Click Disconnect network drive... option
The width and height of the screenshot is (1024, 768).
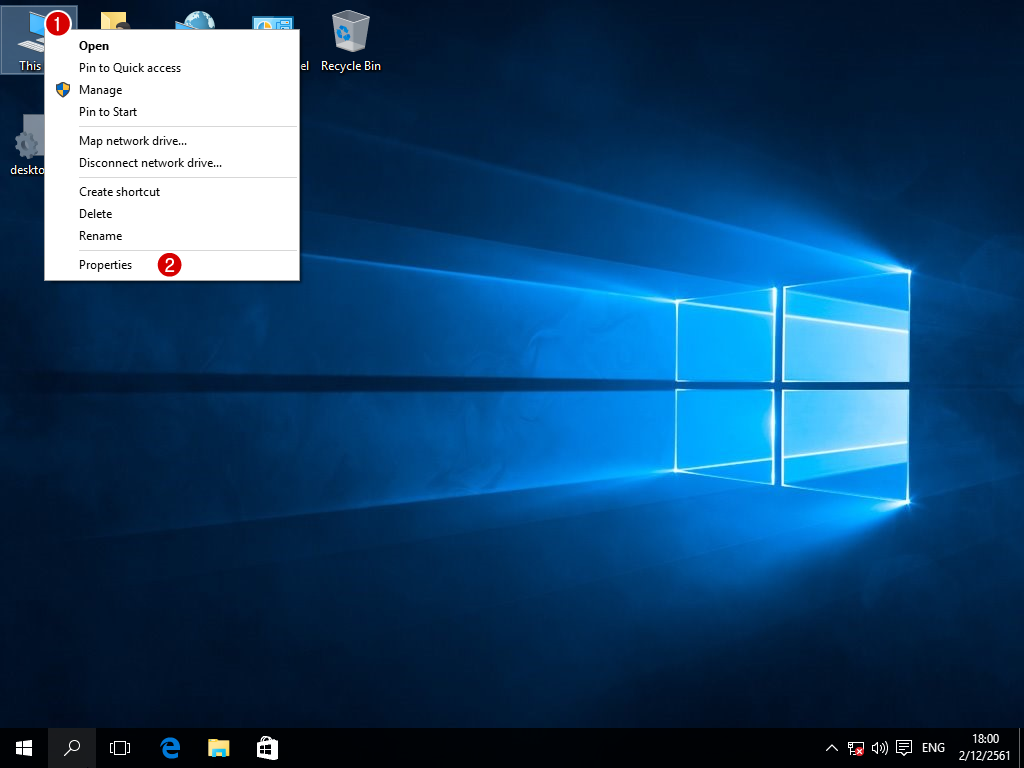pos(150,163)
